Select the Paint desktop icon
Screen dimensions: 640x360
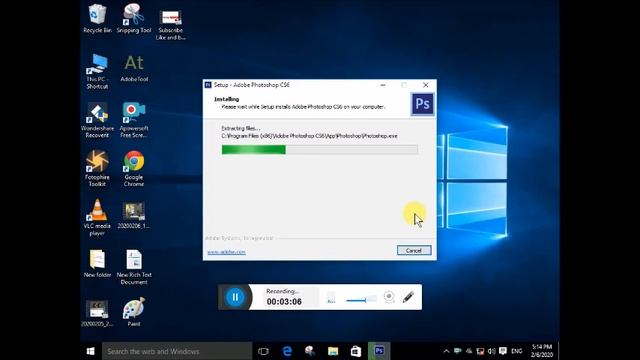tap(134, 313)
